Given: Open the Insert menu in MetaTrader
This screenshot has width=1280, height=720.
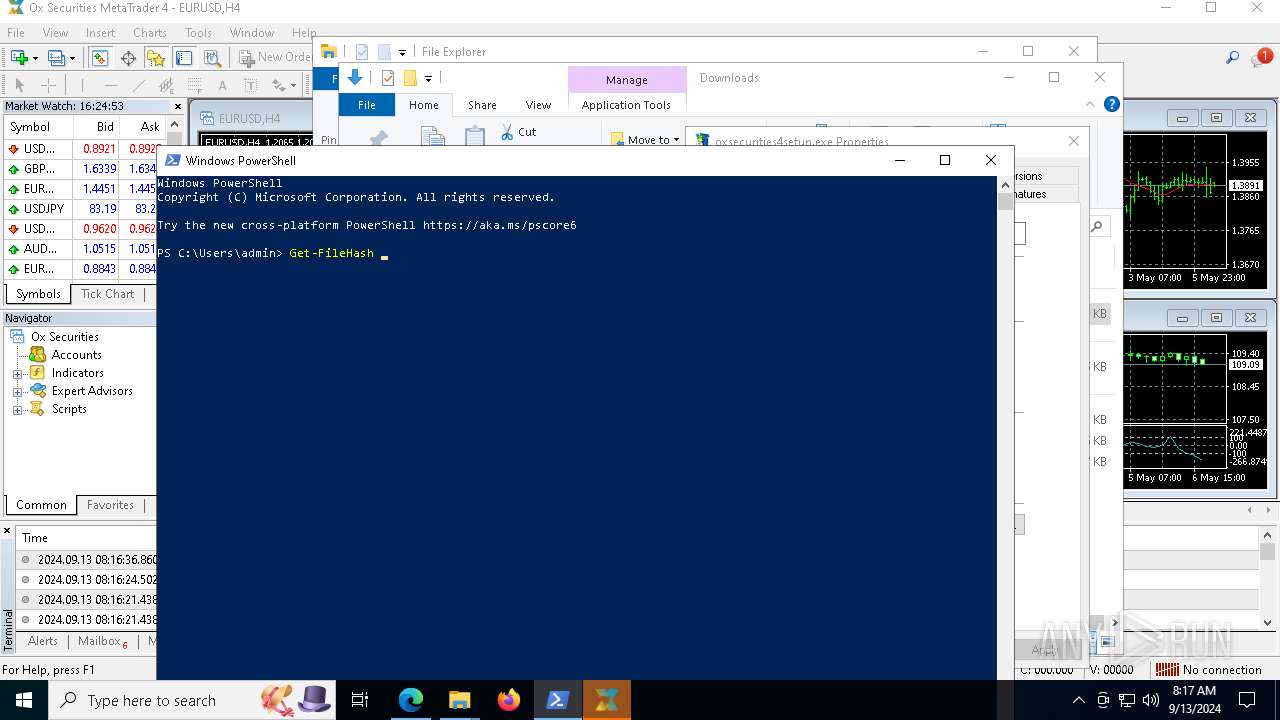Looking at the screenshot, I should click(100, 33).
